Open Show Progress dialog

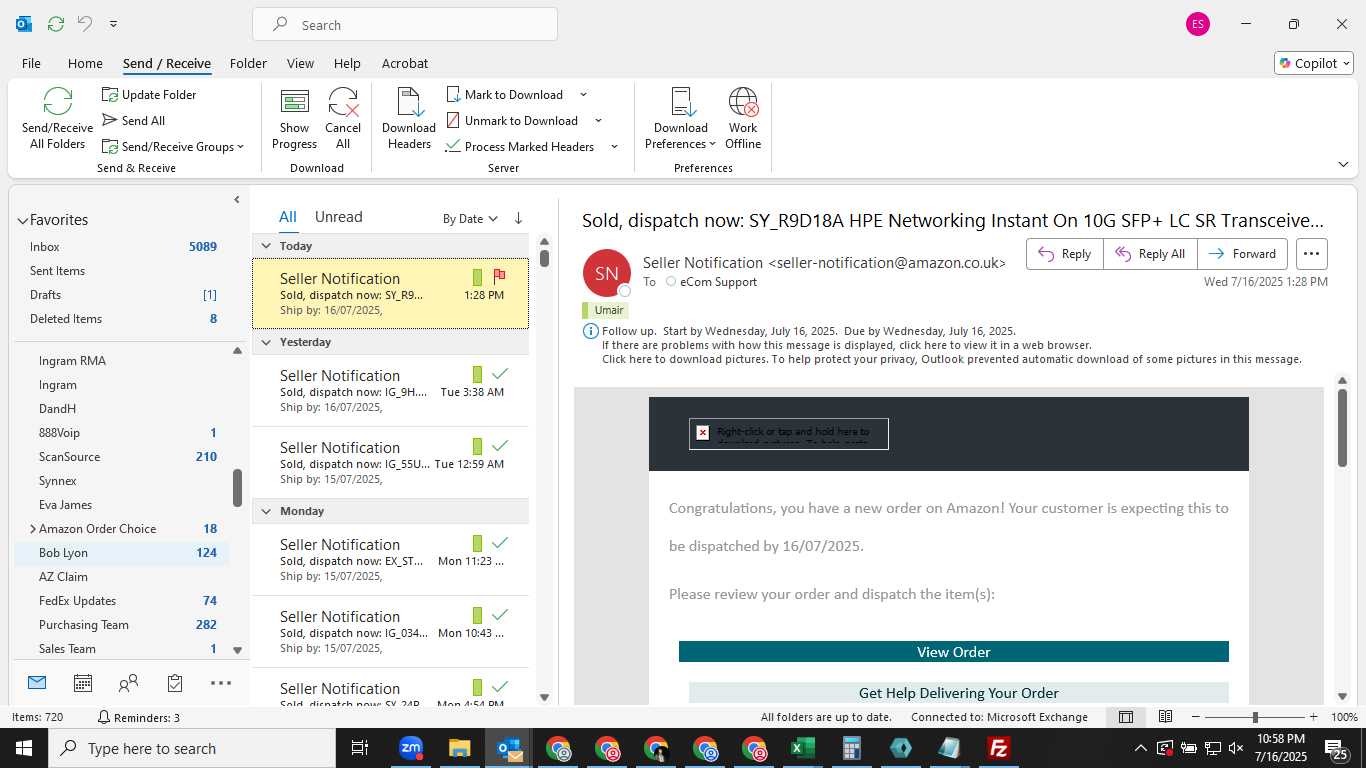294,118
